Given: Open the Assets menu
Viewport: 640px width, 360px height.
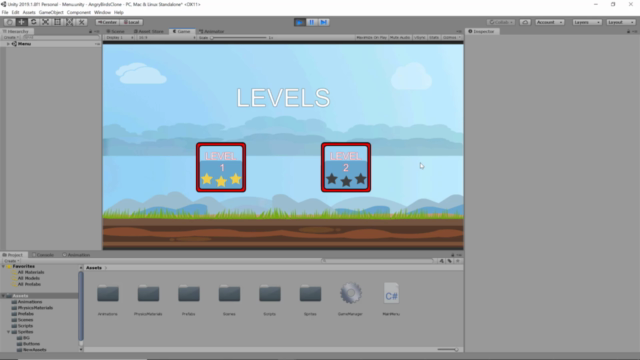Looking at the screenshot, I should tap(29, 13).
